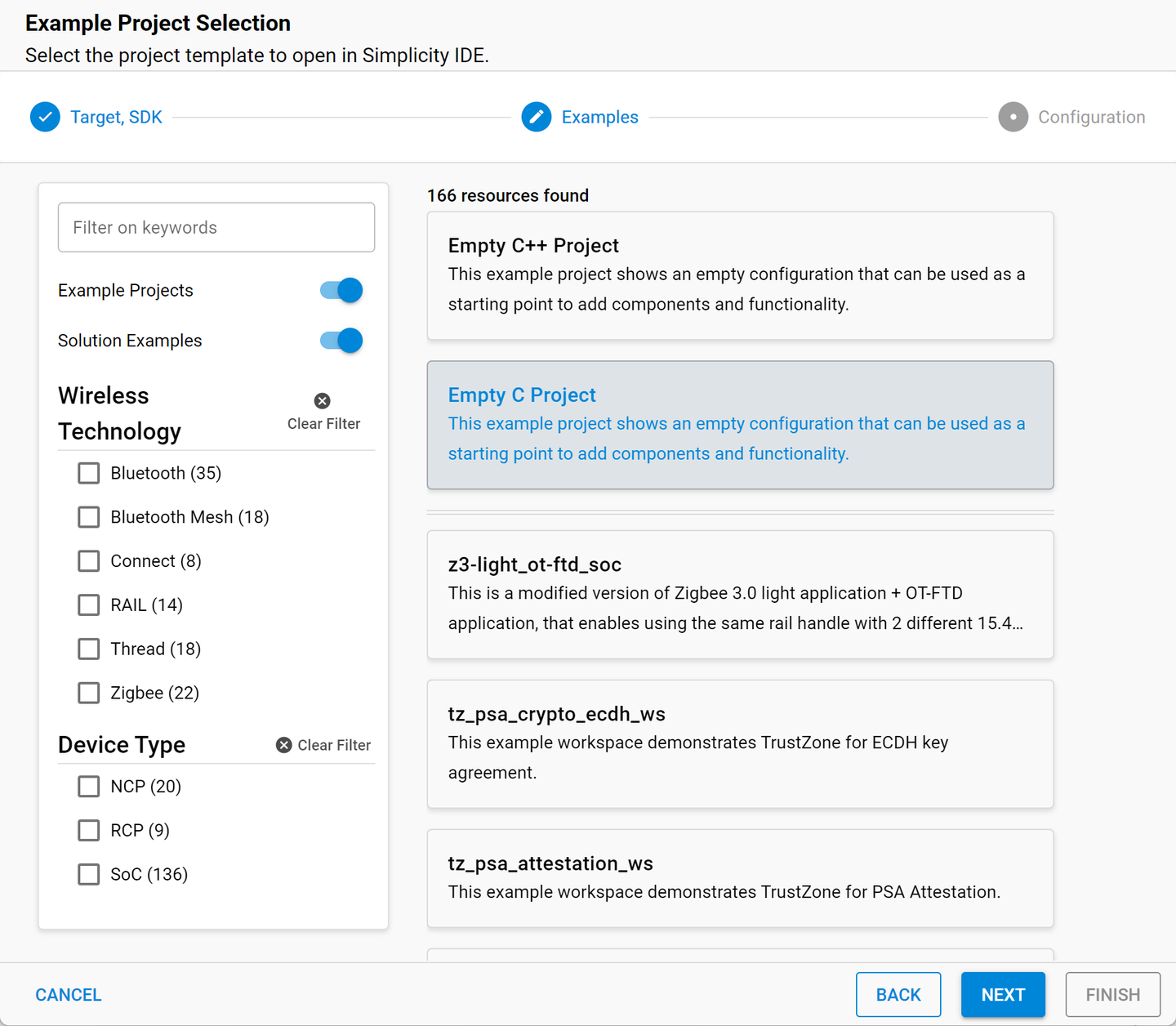Tick the SoC (136) device type
Screen dimensions: 1176x1026
click(89, 875)
